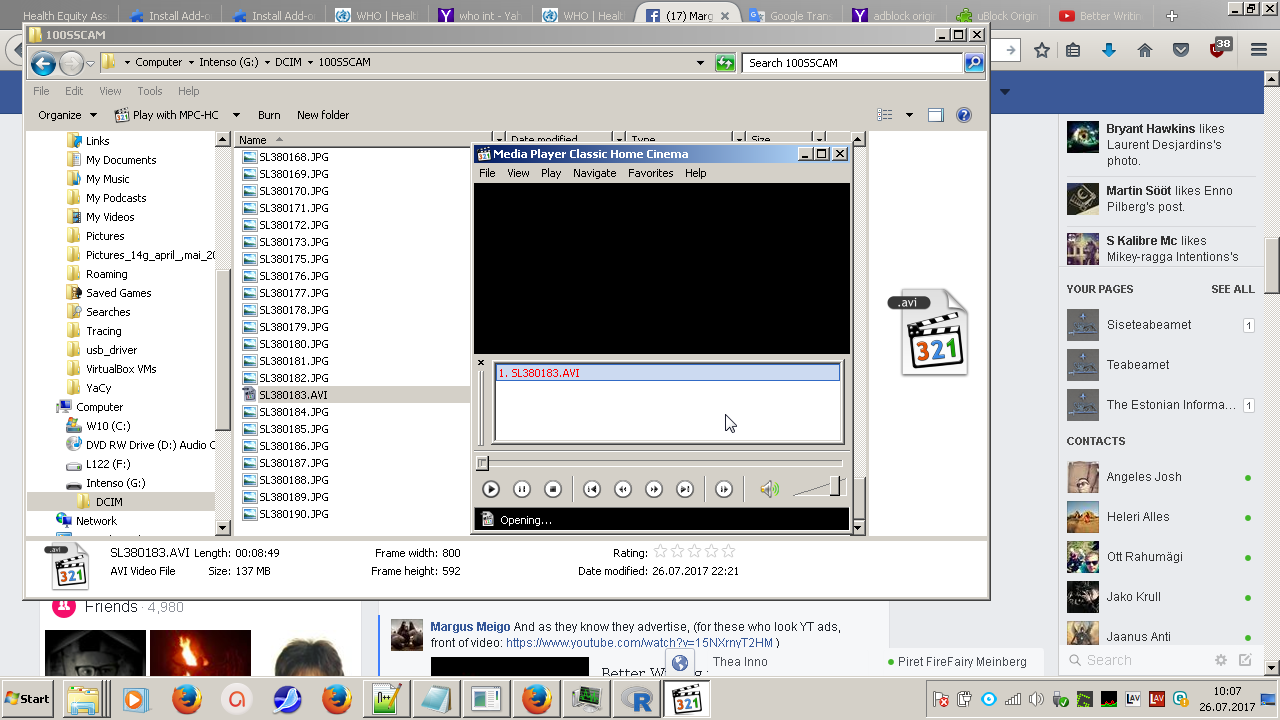Pause the video in Media Player Classic
Viewport: 1280px width, 720px height.
pos(522,489)
